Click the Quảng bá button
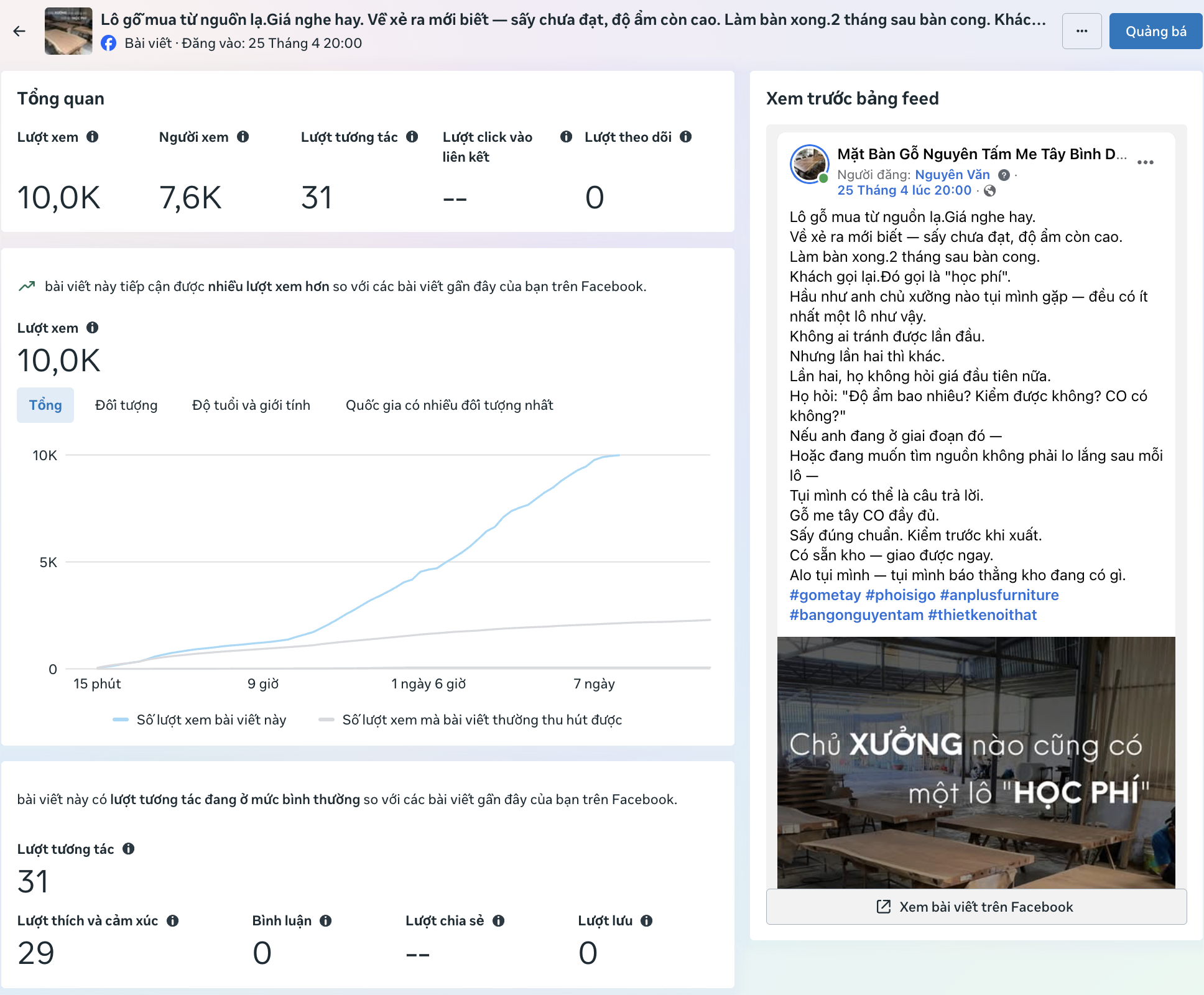The image size is (1204, 995). (x=1155, y=31)
